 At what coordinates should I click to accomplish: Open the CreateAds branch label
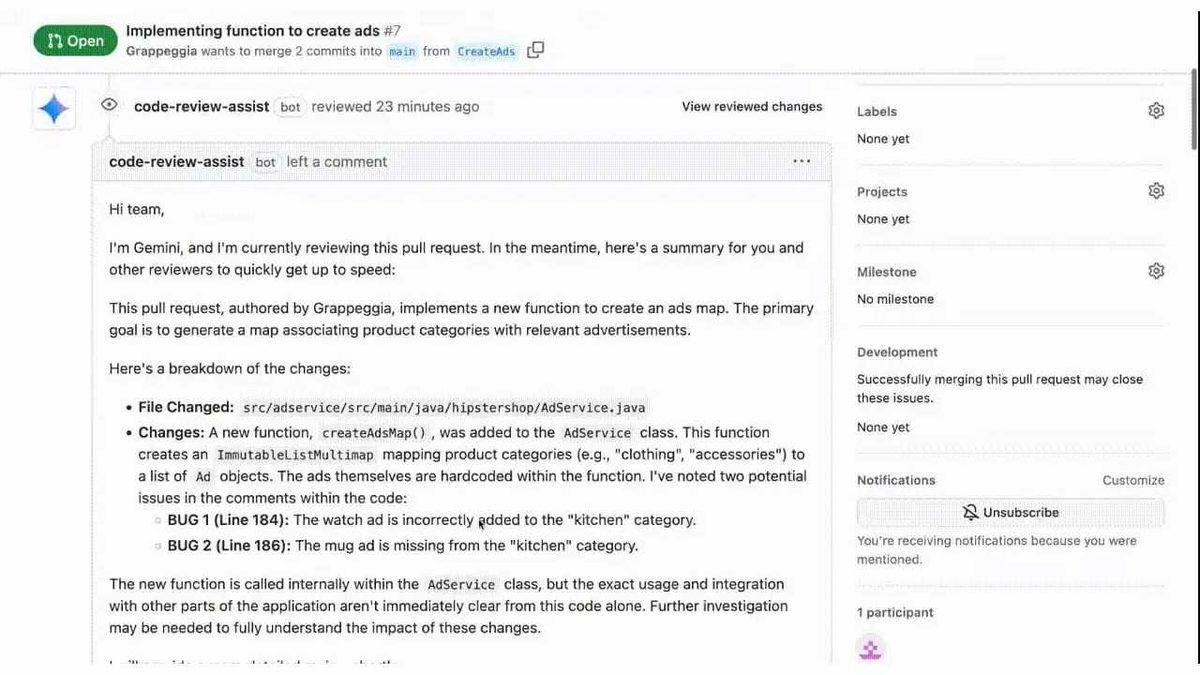486,51
